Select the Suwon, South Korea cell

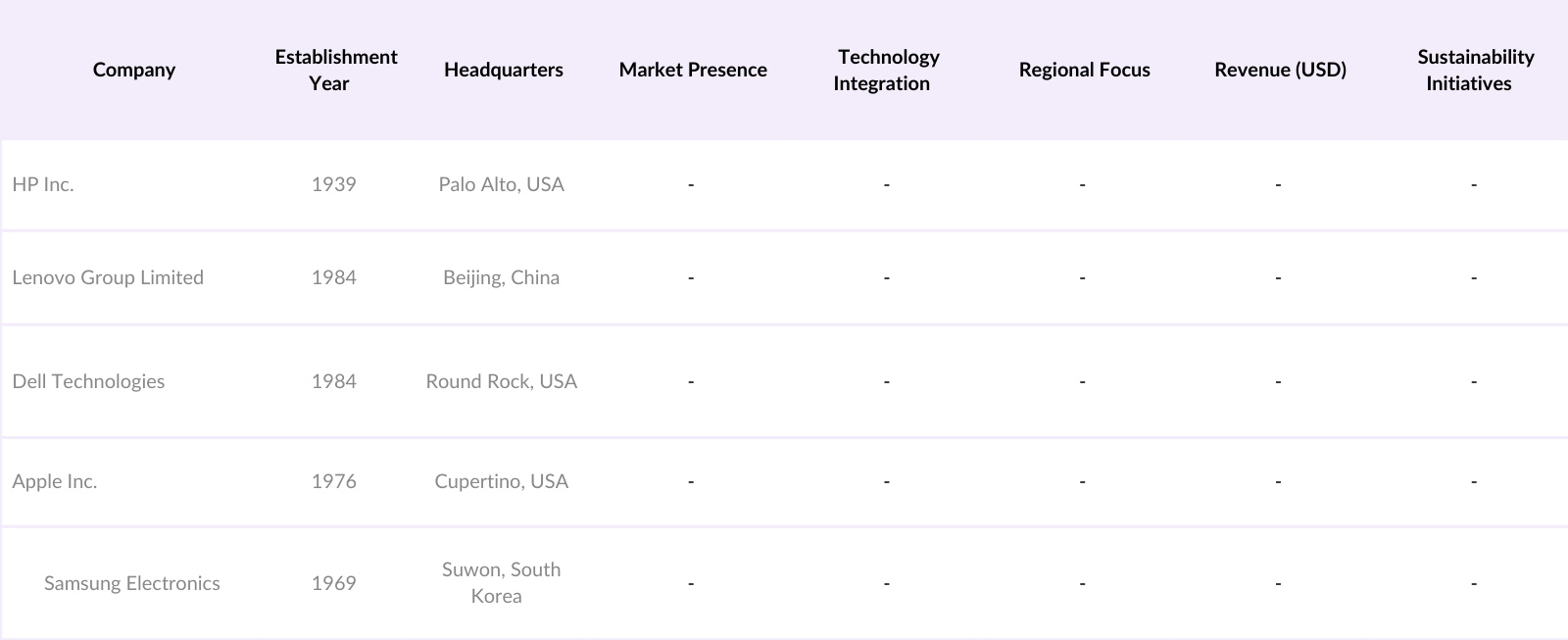[x=501, y=583]
